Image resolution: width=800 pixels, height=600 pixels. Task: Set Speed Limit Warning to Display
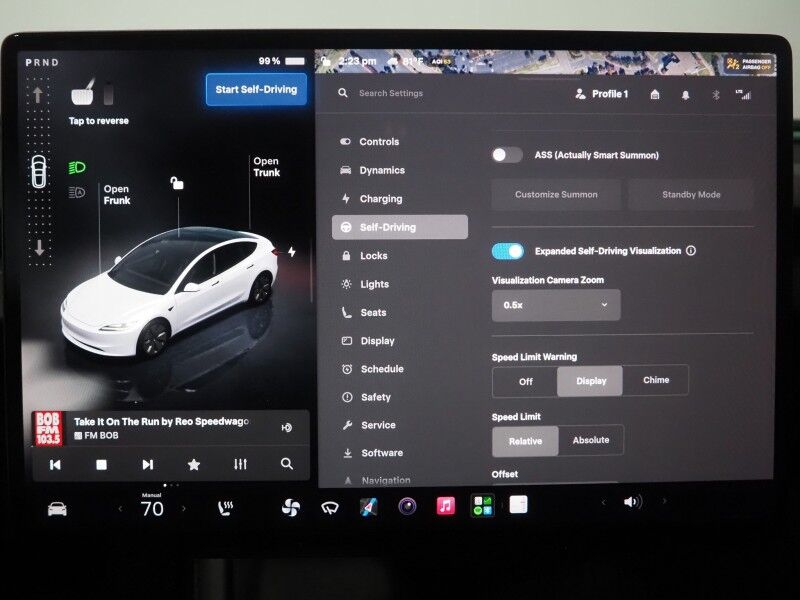point(590,381)
